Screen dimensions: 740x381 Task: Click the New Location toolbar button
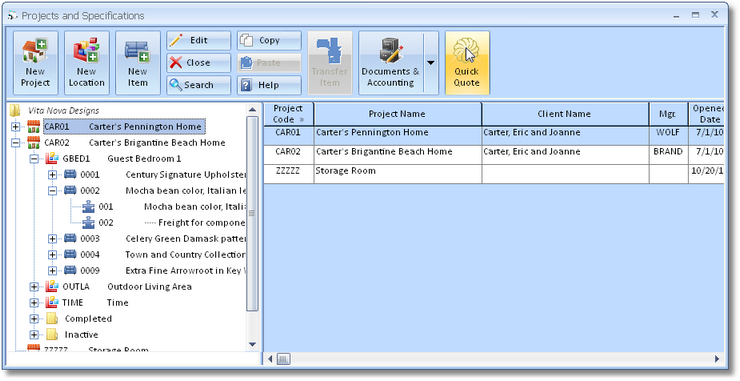[x=86, y=63]
